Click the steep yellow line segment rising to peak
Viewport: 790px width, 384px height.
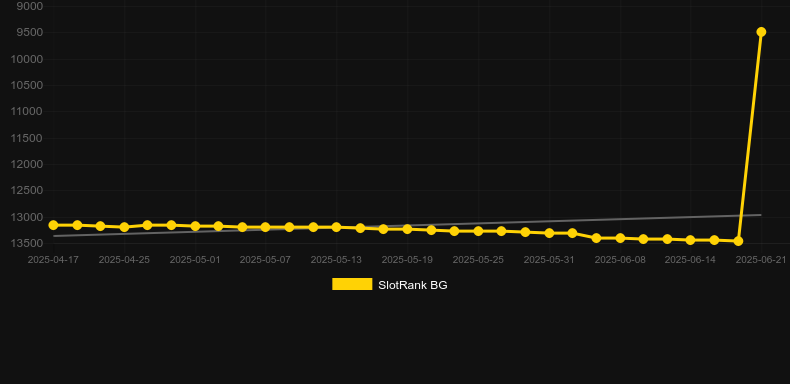tap(750, 136)
